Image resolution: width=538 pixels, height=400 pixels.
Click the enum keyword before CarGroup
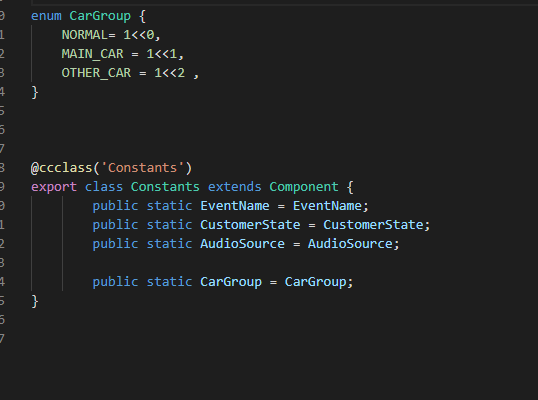[x=46, y=16]
